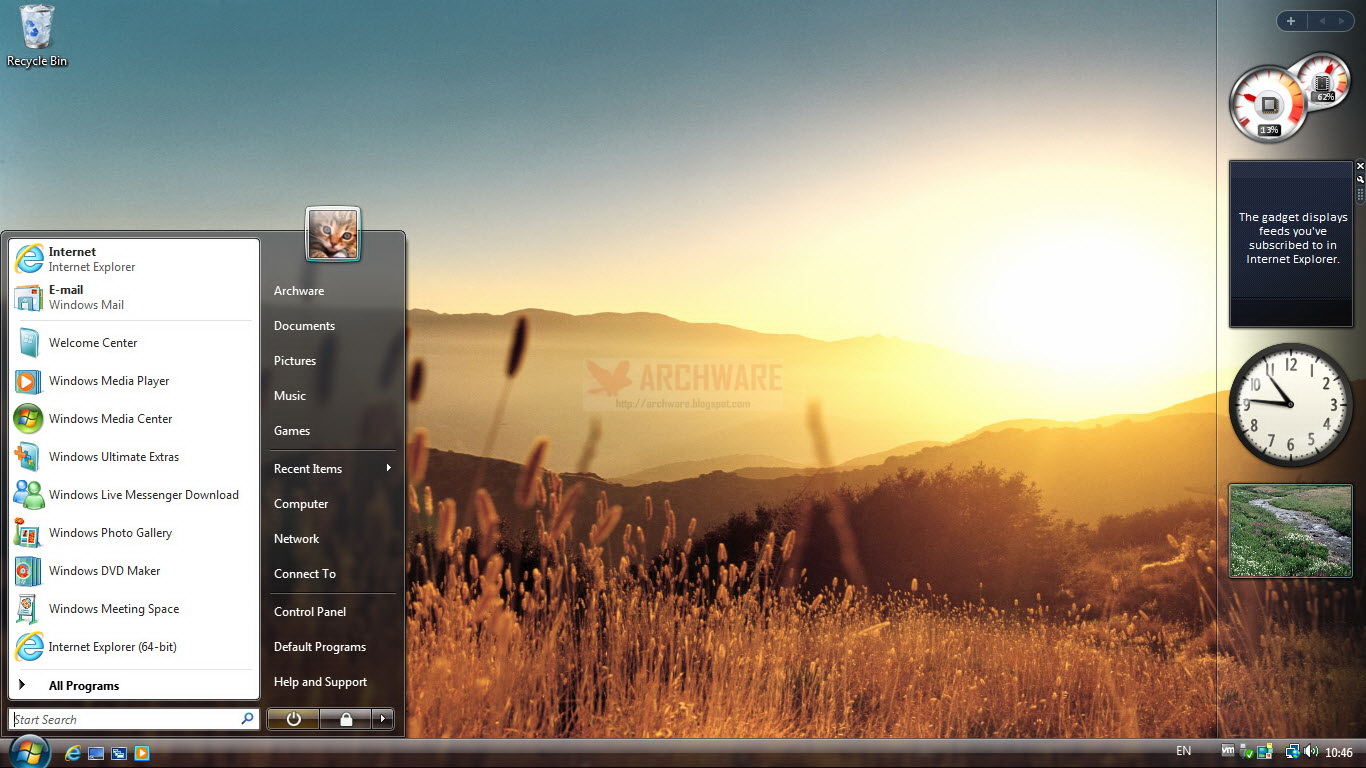Click the search magnifier in Start Search

(x=247, y=719)
